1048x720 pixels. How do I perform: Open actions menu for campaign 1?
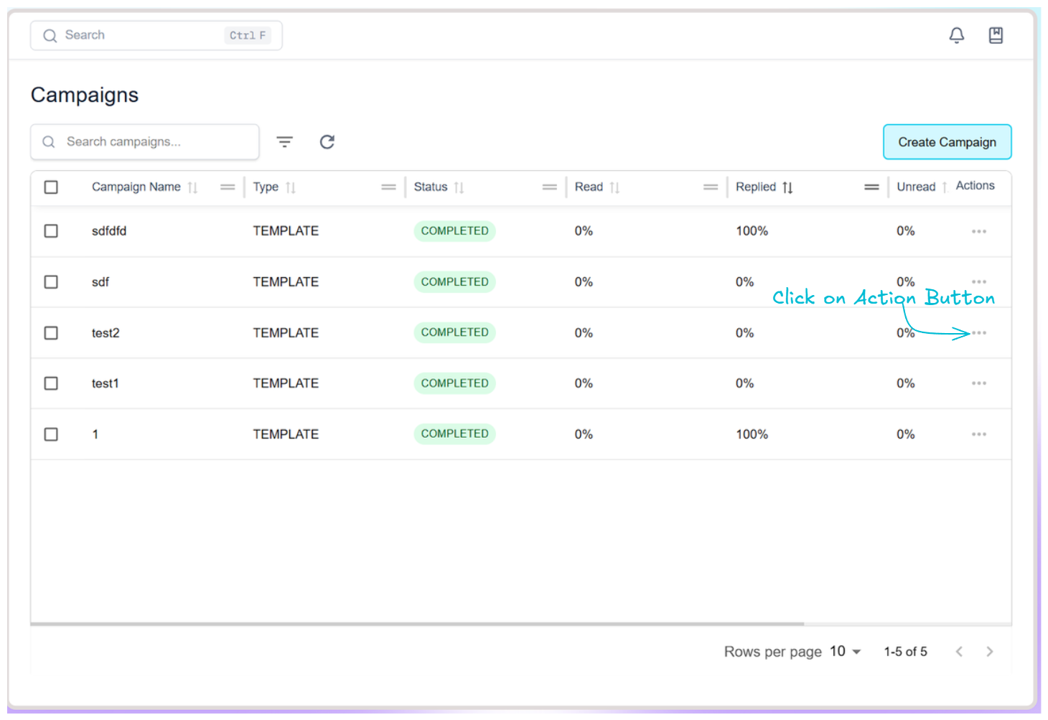[x=978, y=435]
